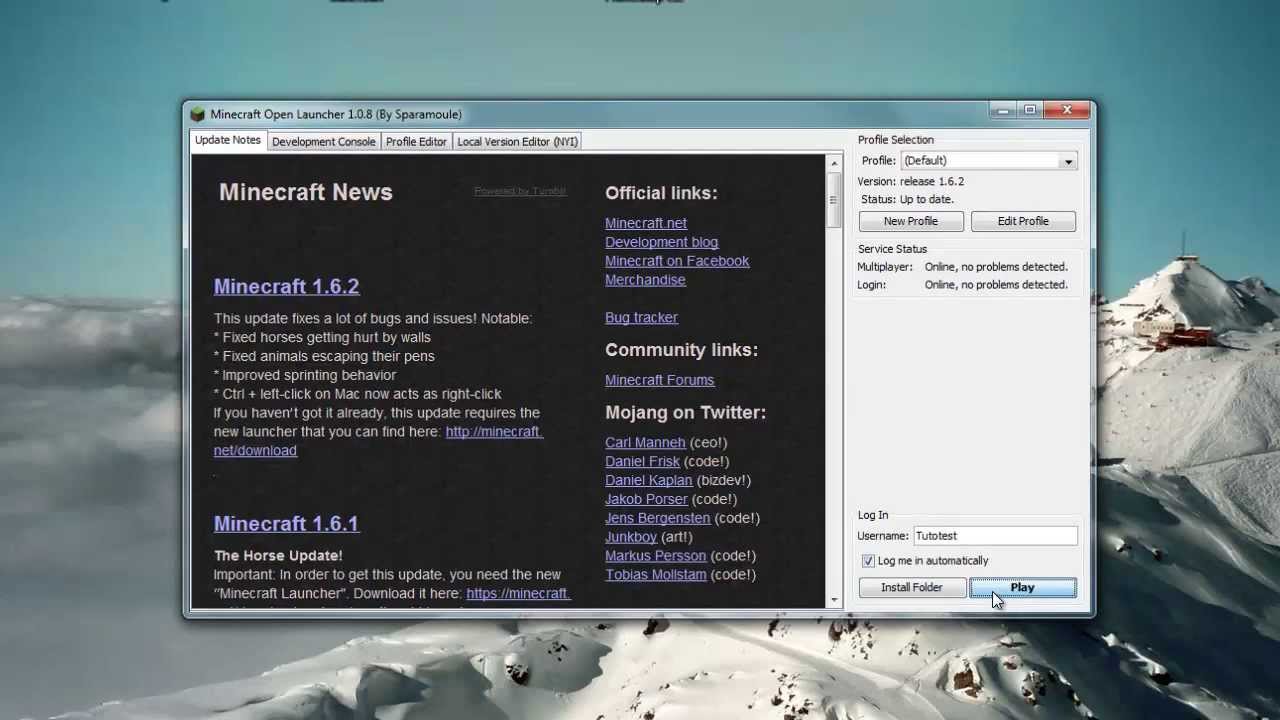The image size is (1280, 720).
Task: Open the Minecraft 1.6.1 headline link
Action: coord(286,524)
